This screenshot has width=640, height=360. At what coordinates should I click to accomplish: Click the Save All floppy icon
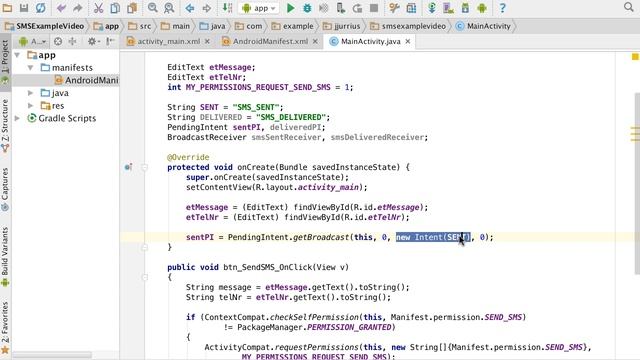coord(24,8)
